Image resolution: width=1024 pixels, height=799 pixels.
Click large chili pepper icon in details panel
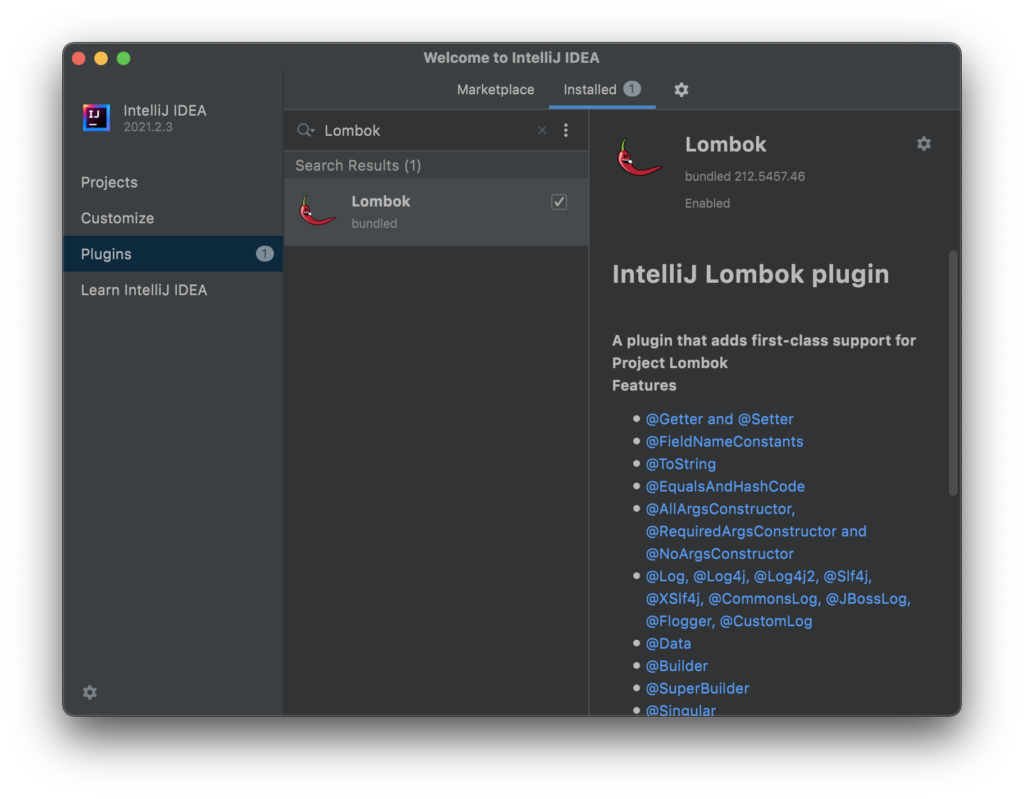tap(640, 159)
